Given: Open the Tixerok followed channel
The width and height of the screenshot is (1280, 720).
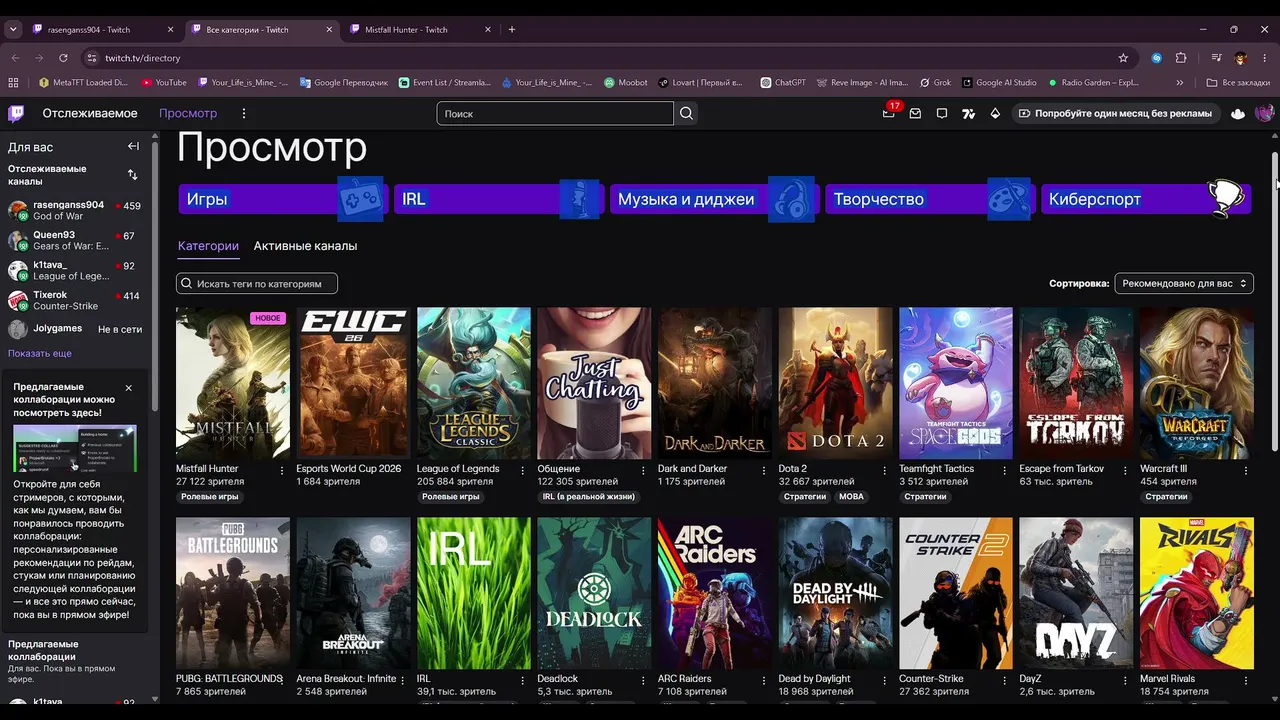Looking at the screenshot, I should [74, 300].
